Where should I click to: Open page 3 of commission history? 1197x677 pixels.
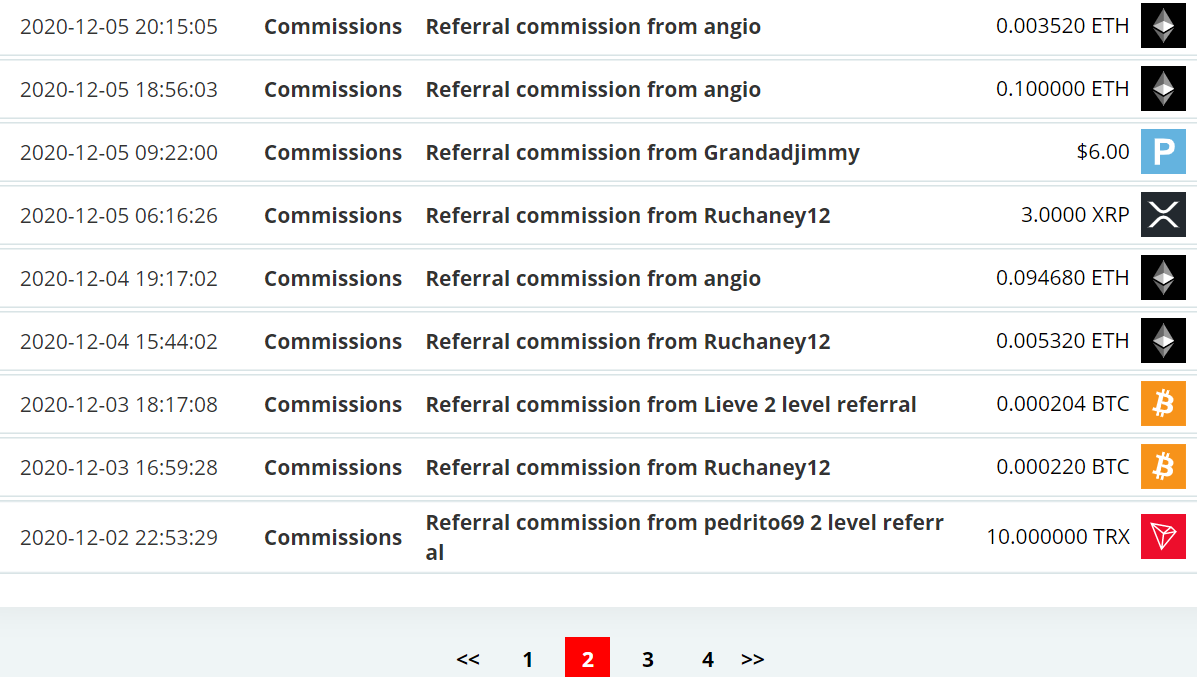[647, 659]
